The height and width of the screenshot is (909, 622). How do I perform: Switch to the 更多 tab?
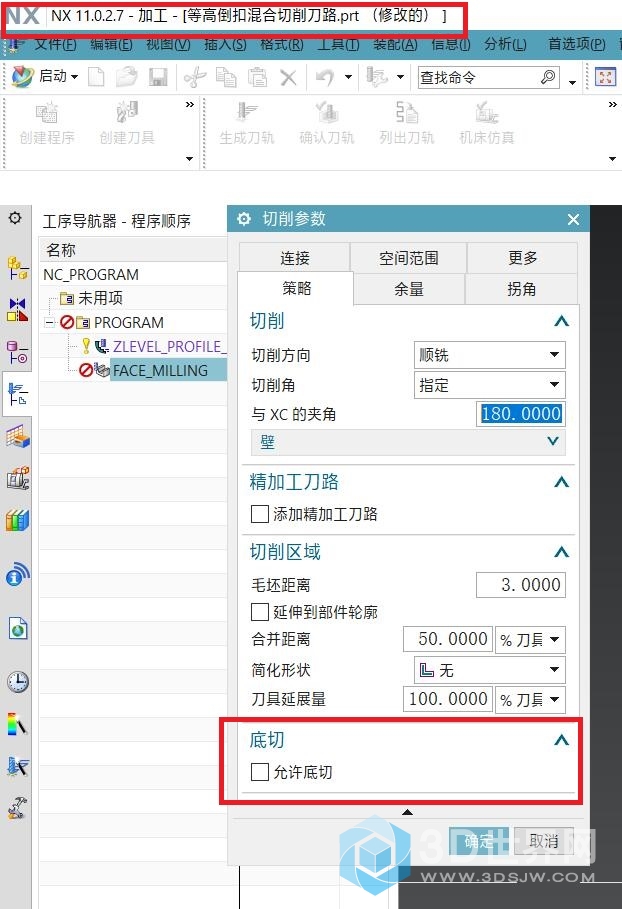click(522, 258)
